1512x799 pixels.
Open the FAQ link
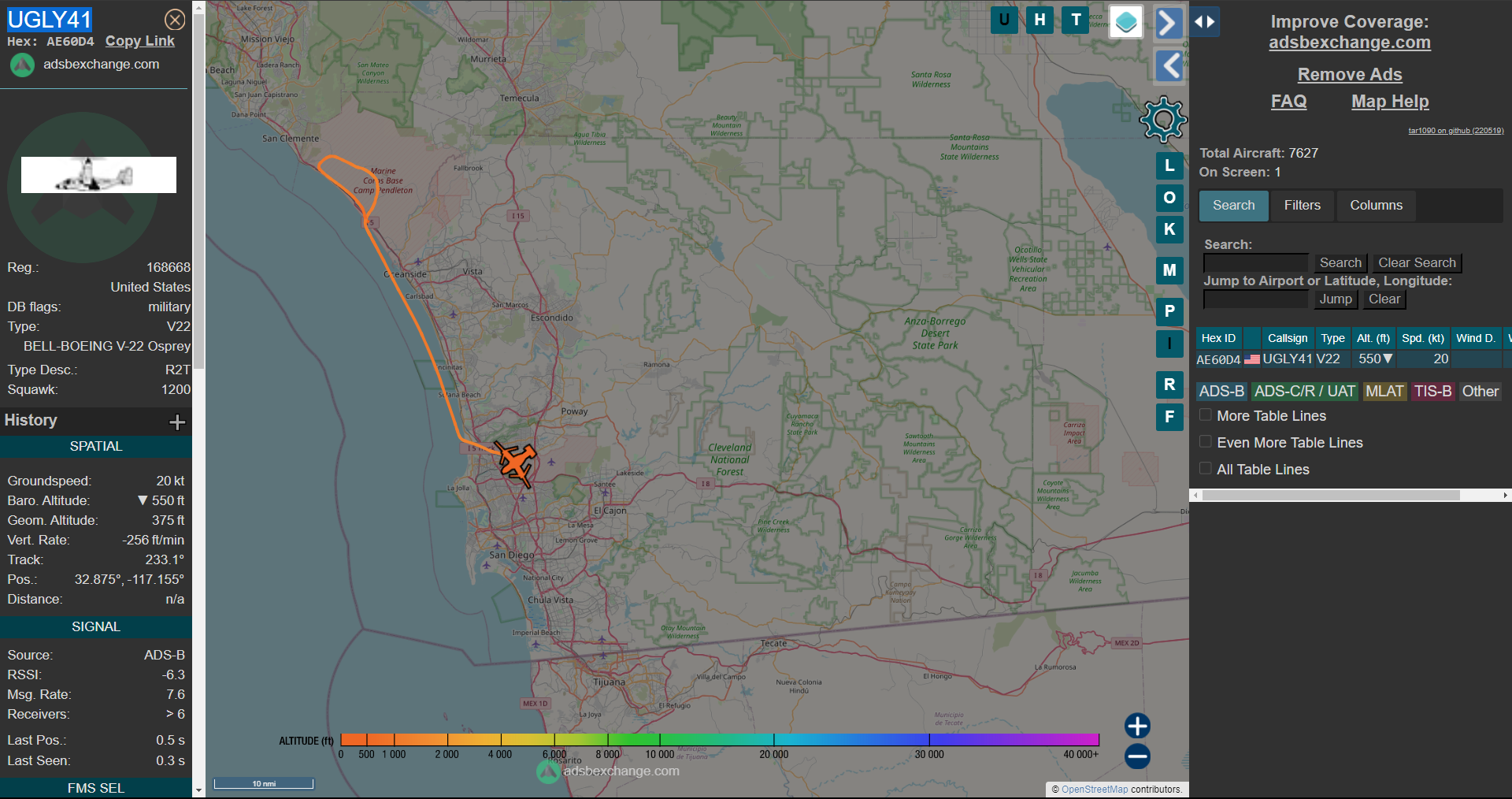pyautogui.click(x=1288, y=101)
